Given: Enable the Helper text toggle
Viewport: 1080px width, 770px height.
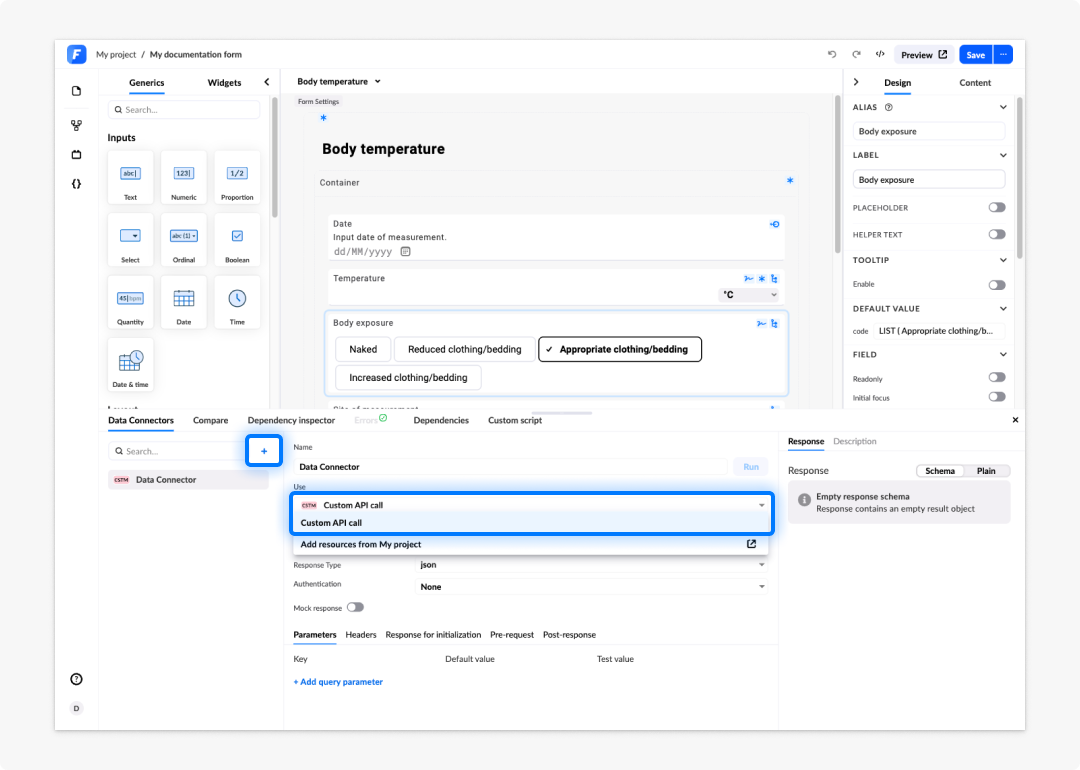Looking at the screenshot, I should (997, 234).
